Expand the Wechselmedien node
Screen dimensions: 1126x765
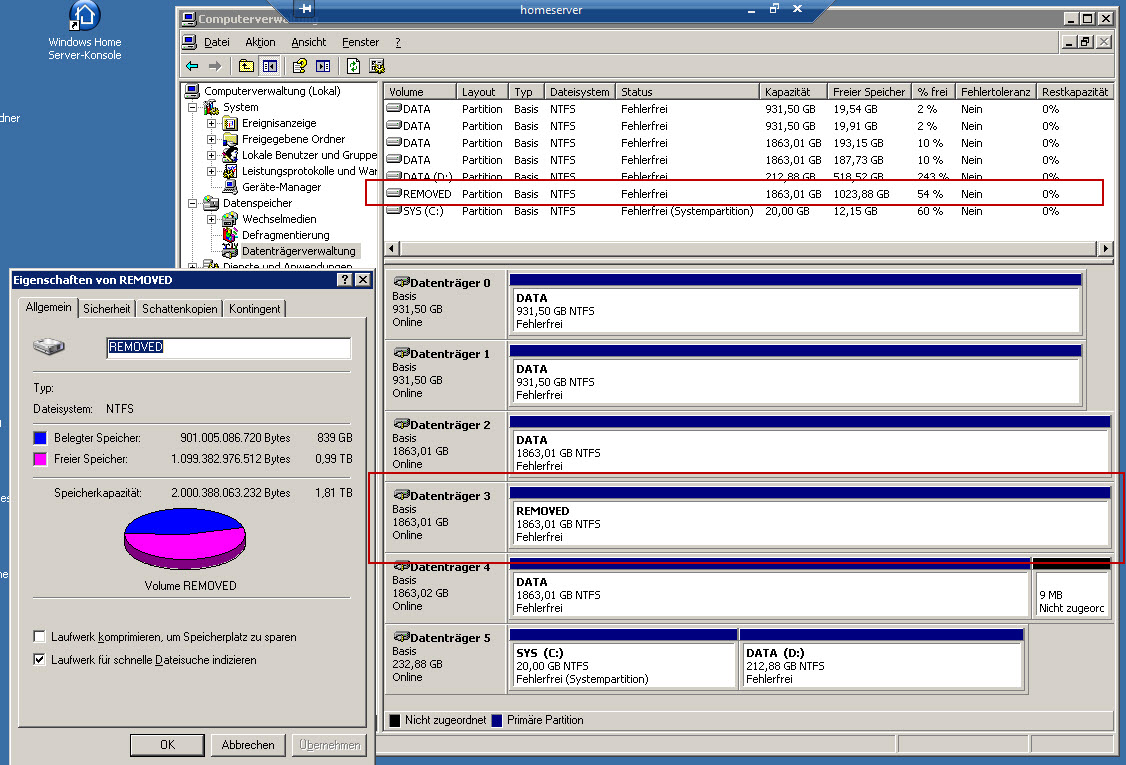[211, 219]
